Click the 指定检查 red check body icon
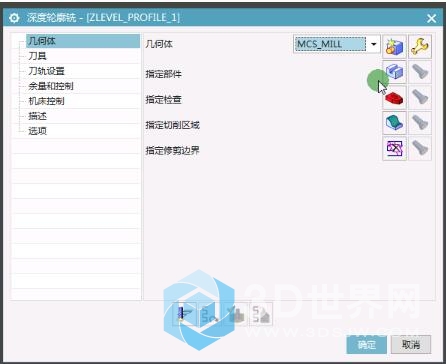The width and height of the screenshot is (446, 364). (x=394, y=97)
